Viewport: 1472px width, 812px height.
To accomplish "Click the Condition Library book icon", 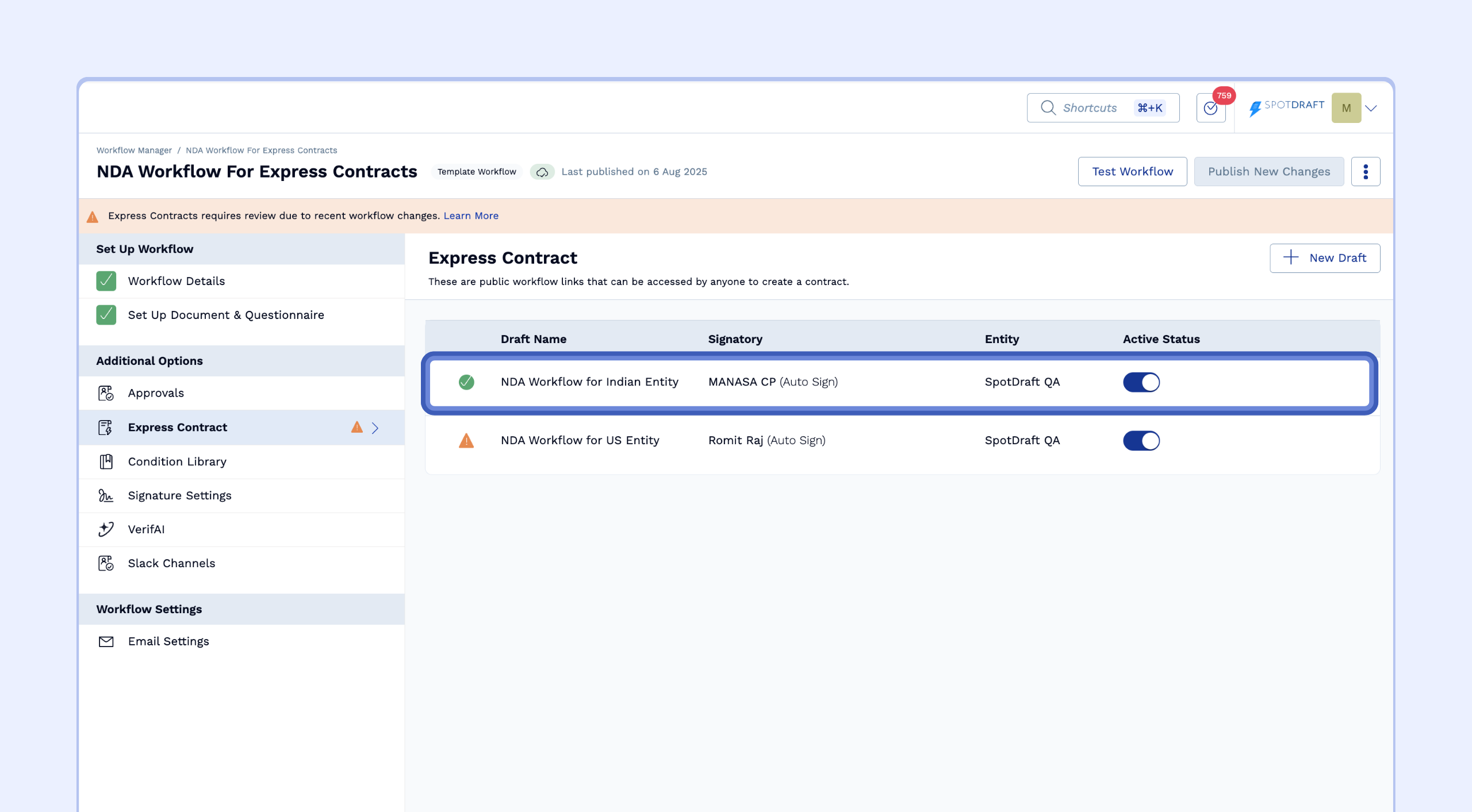I will [106, 461].
